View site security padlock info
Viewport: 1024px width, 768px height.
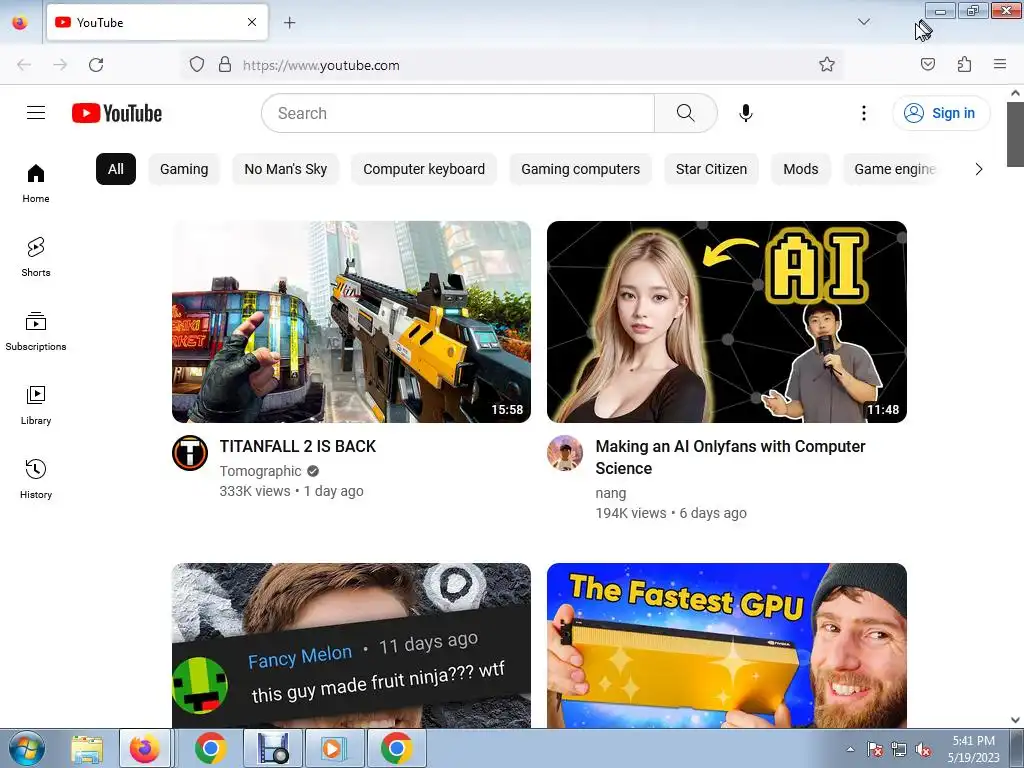pos(225,64)
